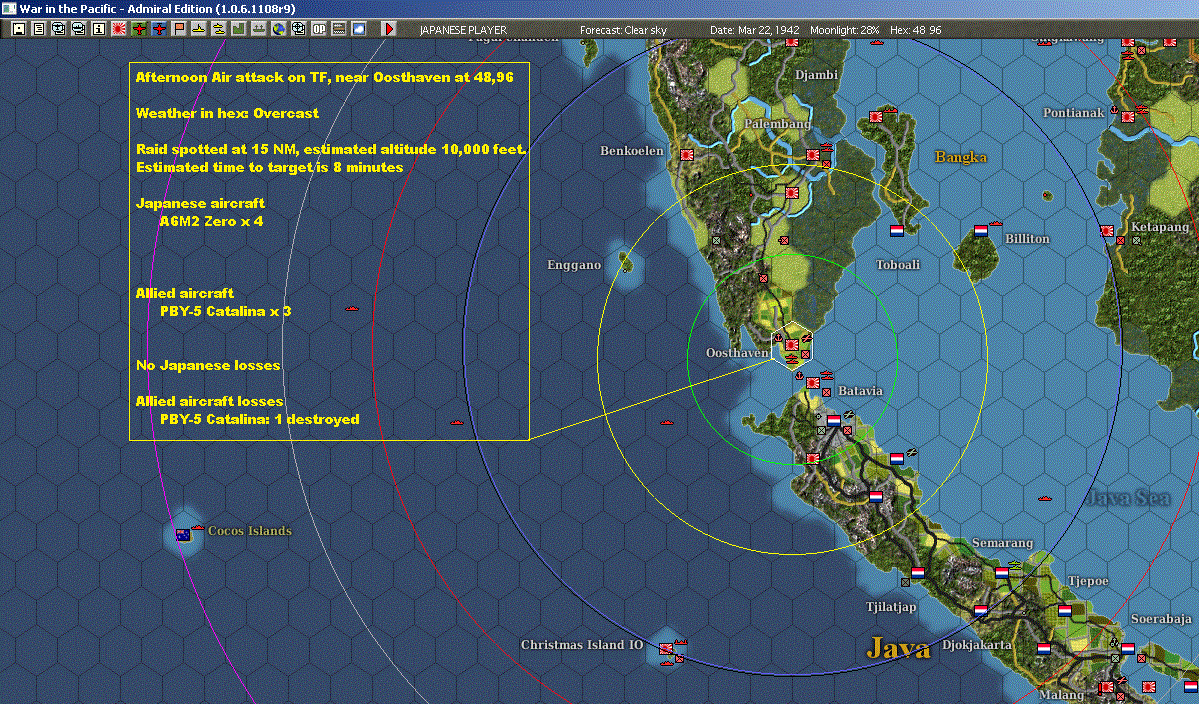Click the Forecast: Clear sky status text

click(x=623, y=30)
